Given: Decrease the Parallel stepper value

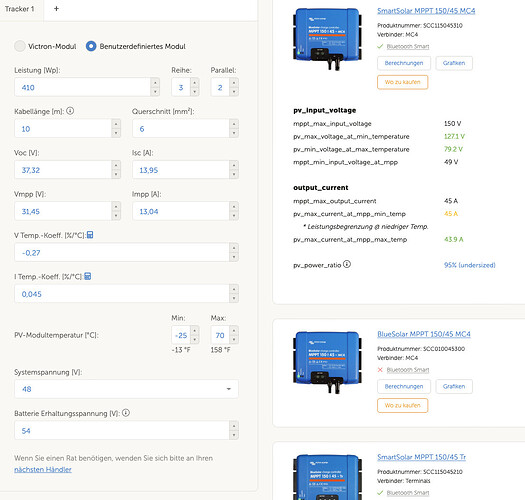Looking at the screenshot, I should click(x=234, y=92).
